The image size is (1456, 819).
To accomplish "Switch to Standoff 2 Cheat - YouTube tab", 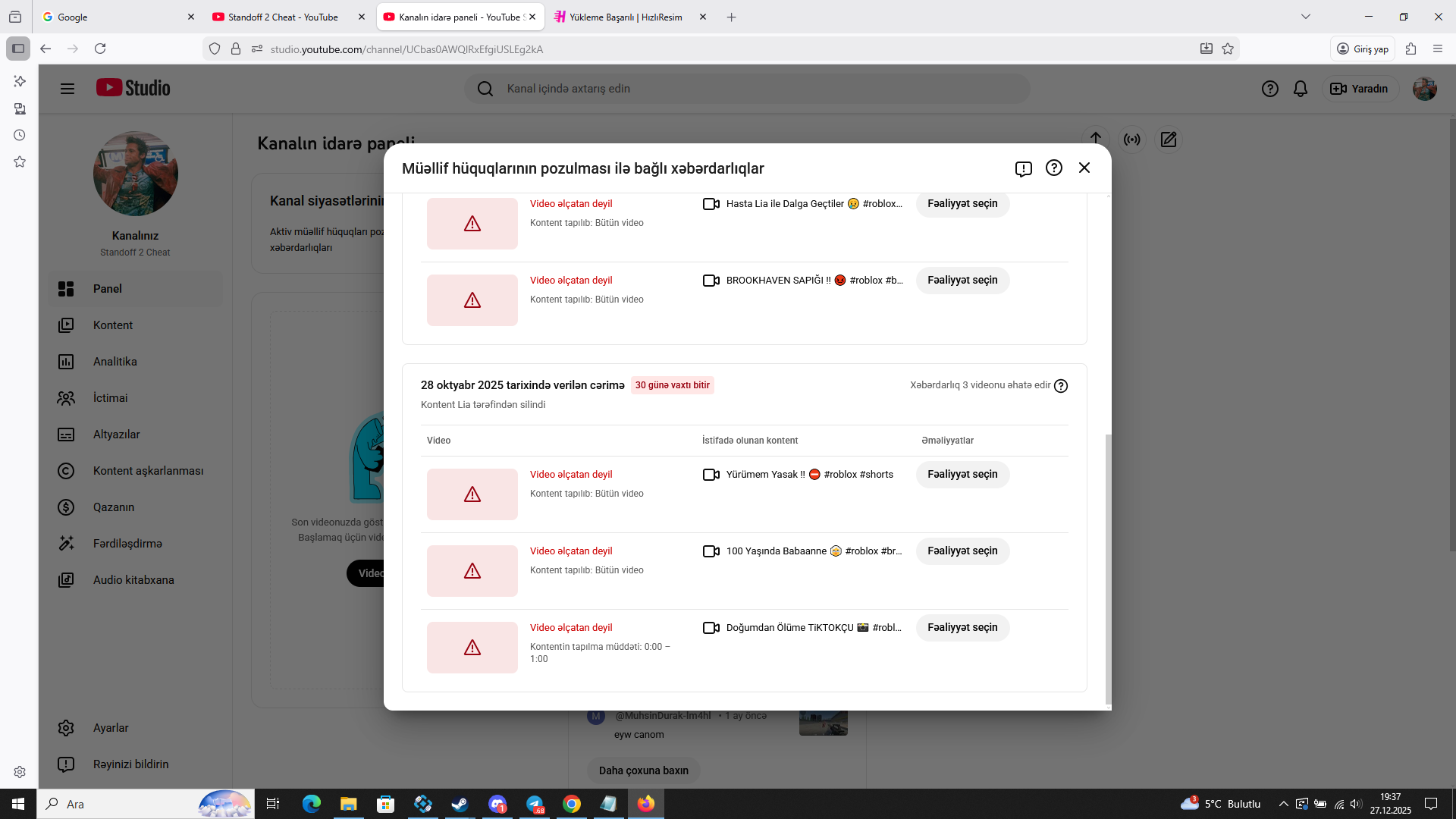I will [x=289, y=17].
